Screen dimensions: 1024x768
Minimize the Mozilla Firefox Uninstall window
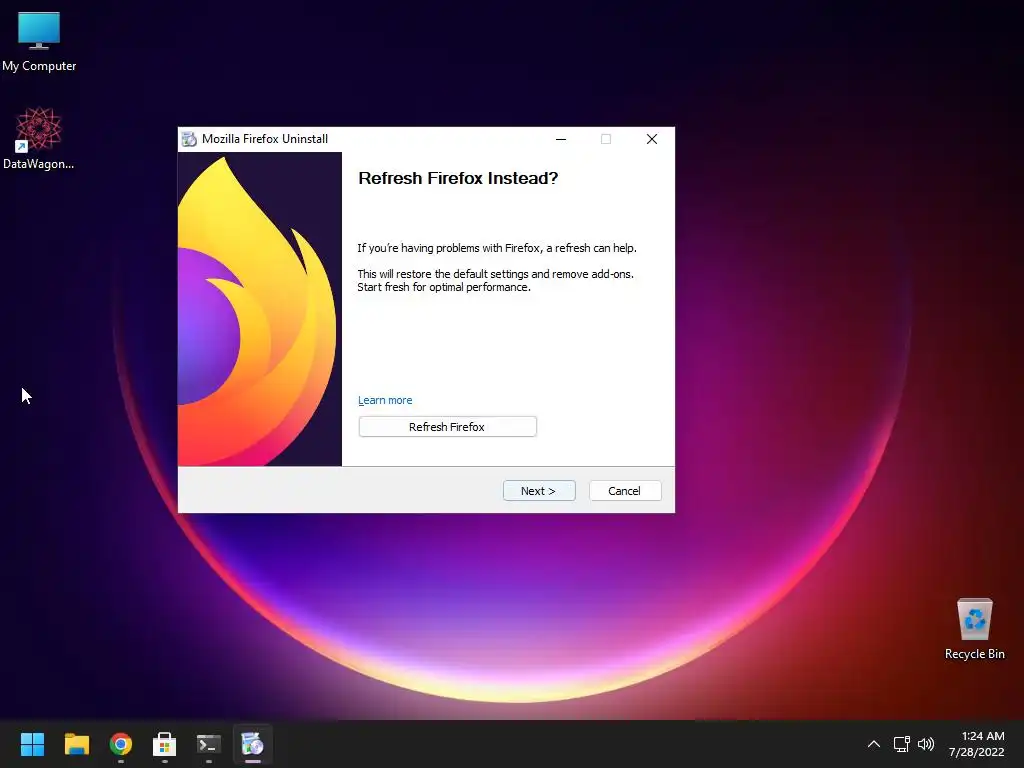(561, 139)
